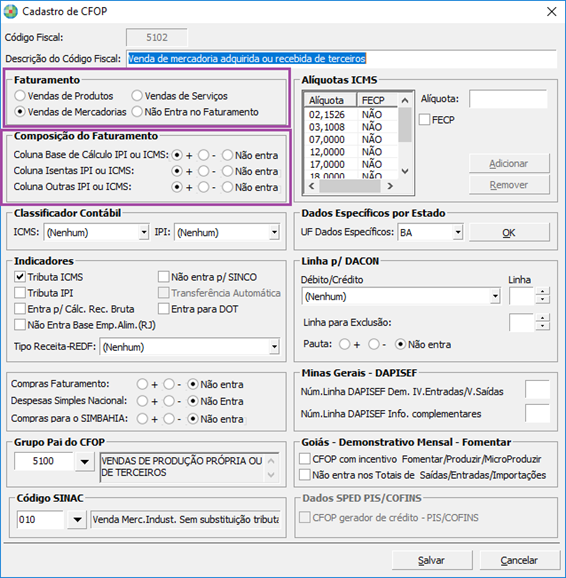Image resolution: width=566 pixels, height=578 pixels.
Task: Click Núm.Linha DAPISEF Dem. IV.Entradas/V.Saídas field
Action: [537, 390]
